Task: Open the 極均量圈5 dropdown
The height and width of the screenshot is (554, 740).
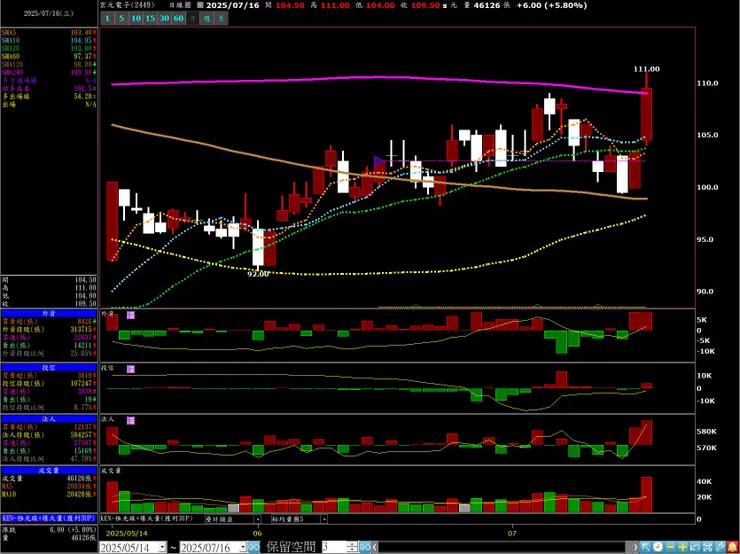Action: (324, 519)
